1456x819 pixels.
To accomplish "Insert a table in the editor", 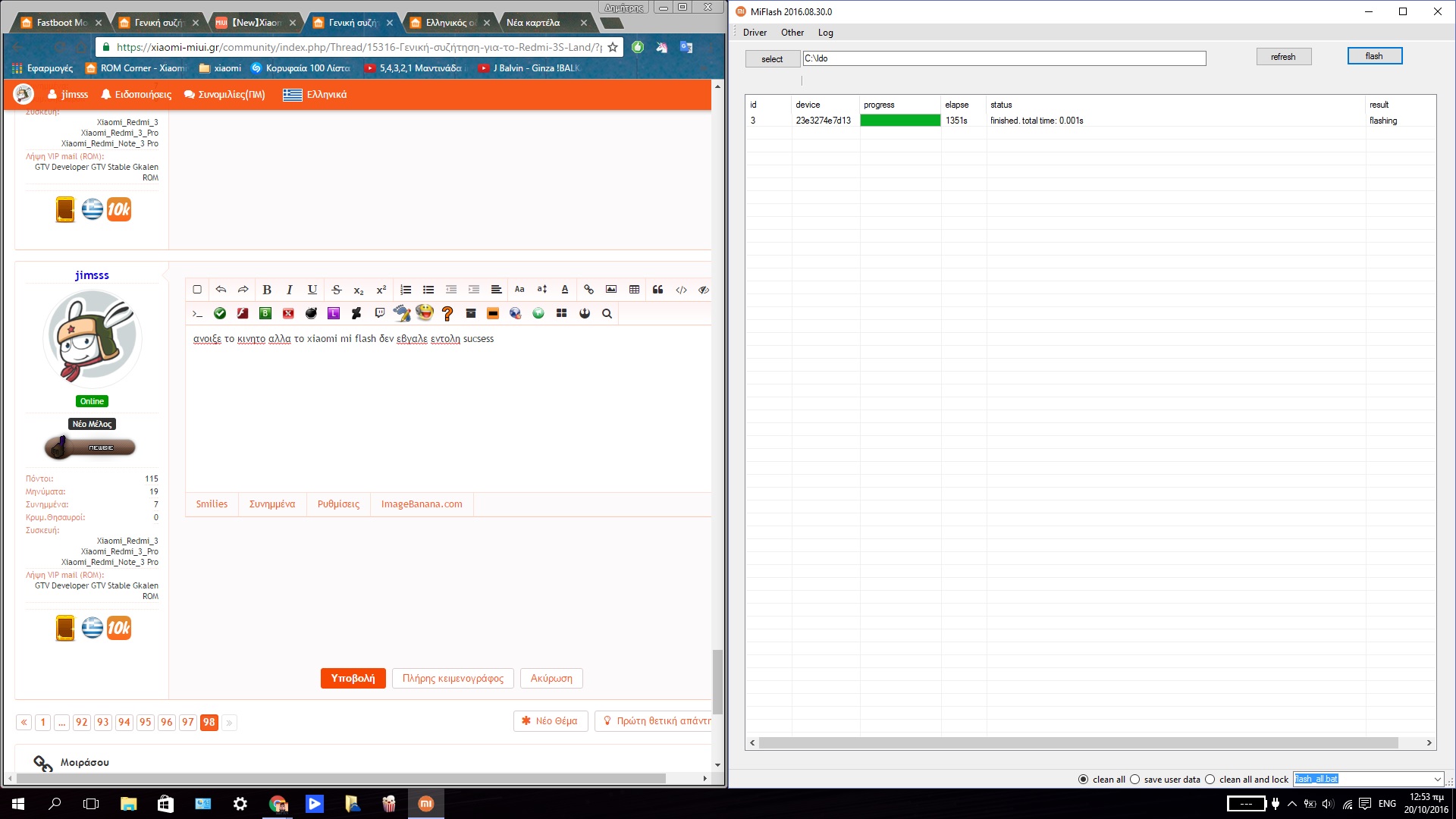I will click(635, 290).
